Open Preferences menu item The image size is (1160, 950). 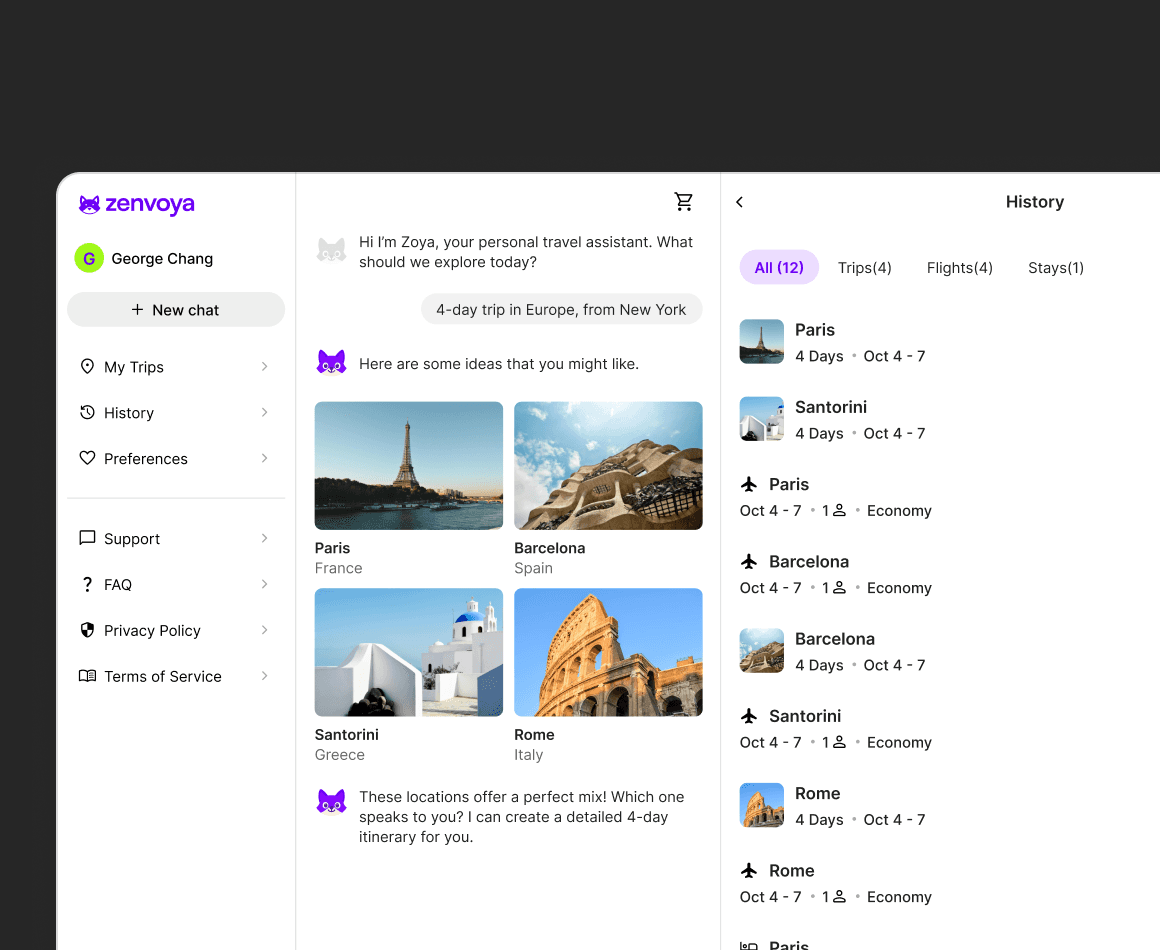175,459
